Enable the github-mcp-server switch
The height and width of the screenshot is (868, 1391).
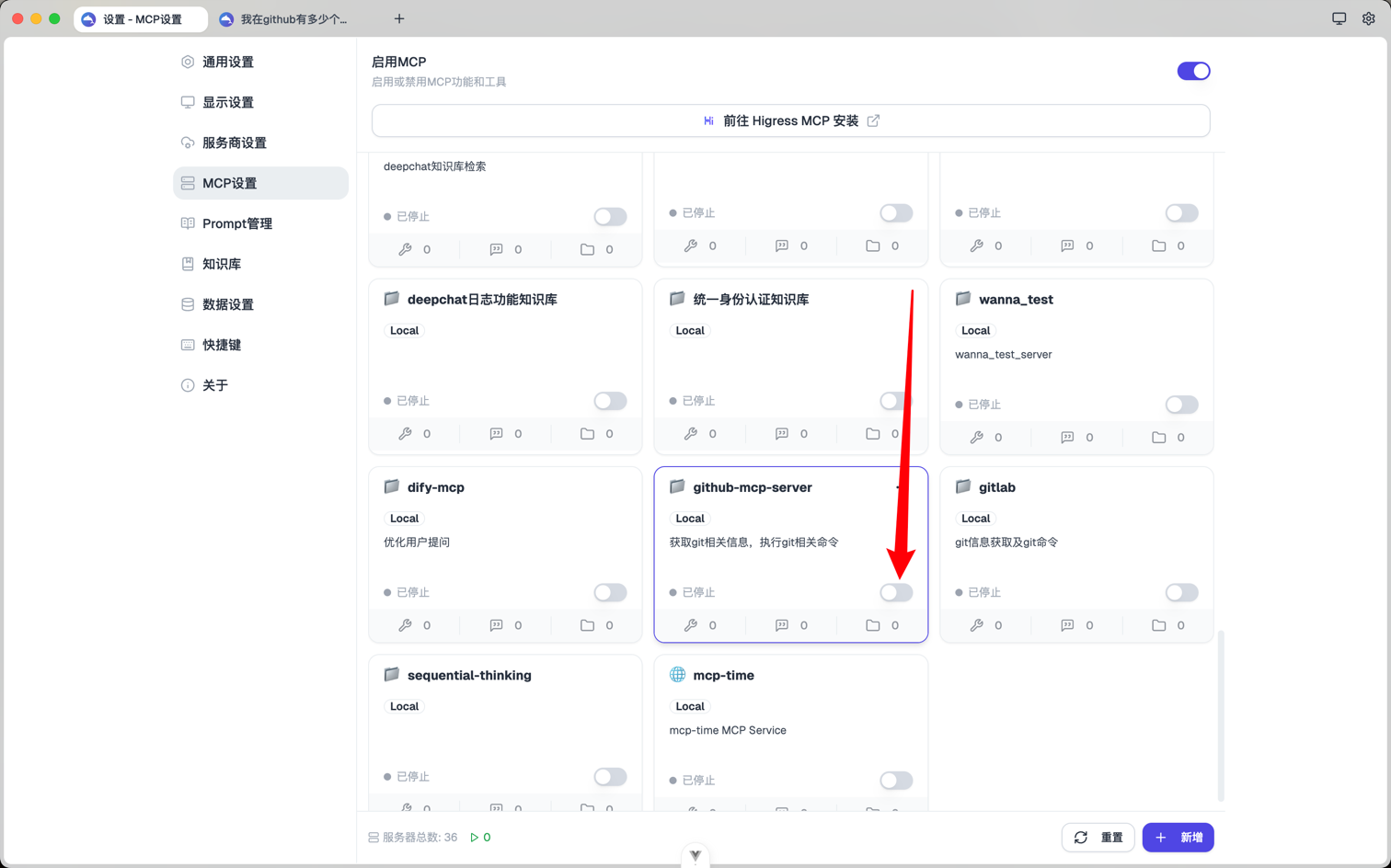click(896, 592)
